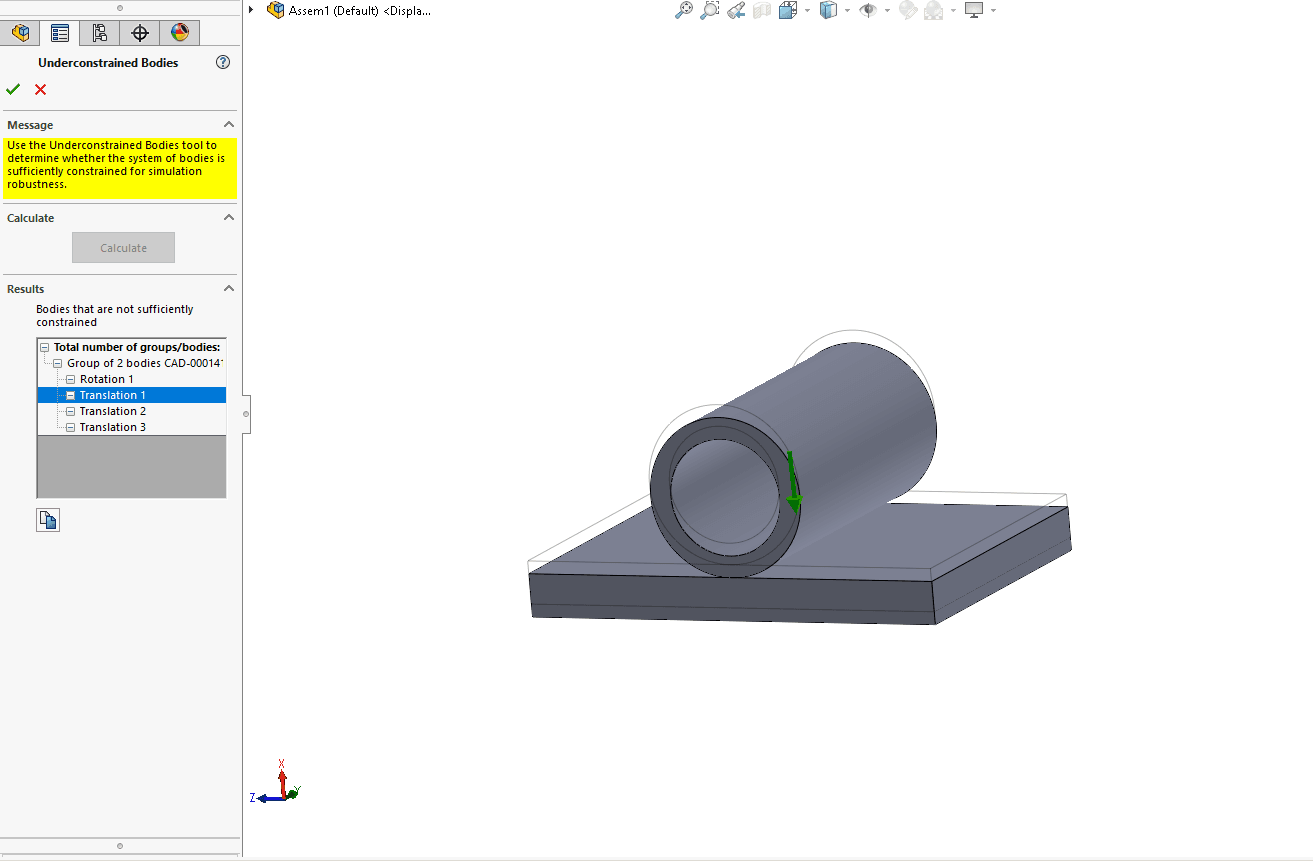
Task: Click the Previous View icon
Action: [736, 10]
